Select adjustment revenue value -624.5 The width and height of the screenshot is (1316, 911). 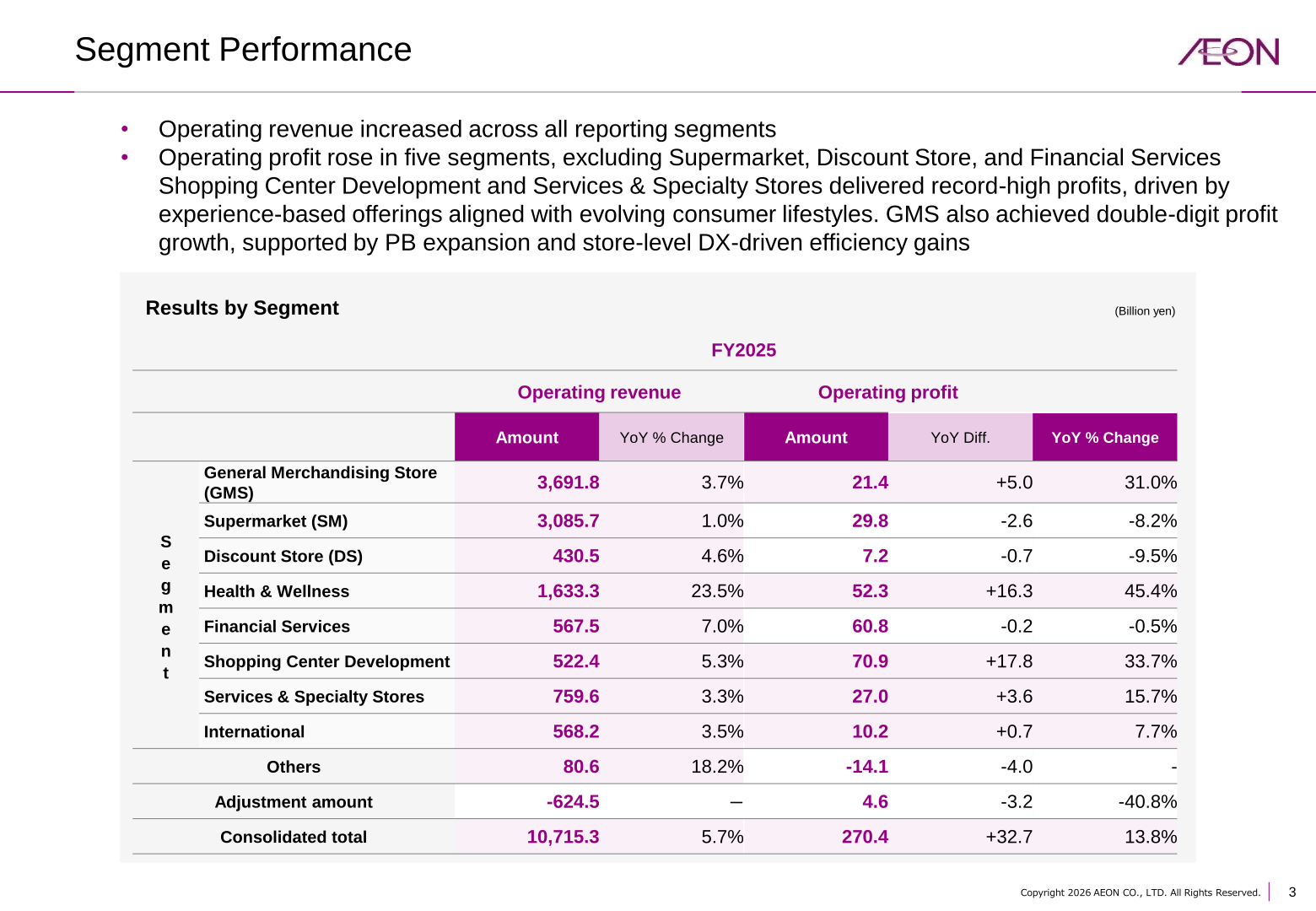(x=573, y=802)
